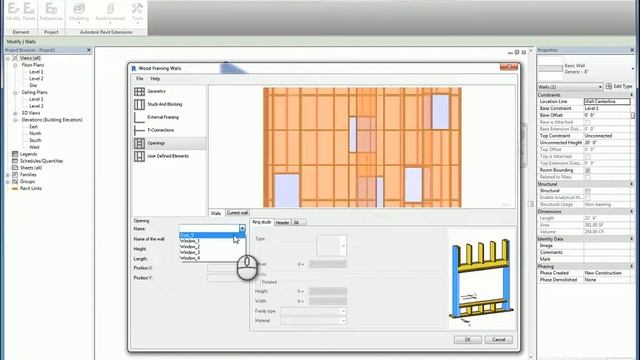Open the User Defined Elements section

click(x=168, y=156)
